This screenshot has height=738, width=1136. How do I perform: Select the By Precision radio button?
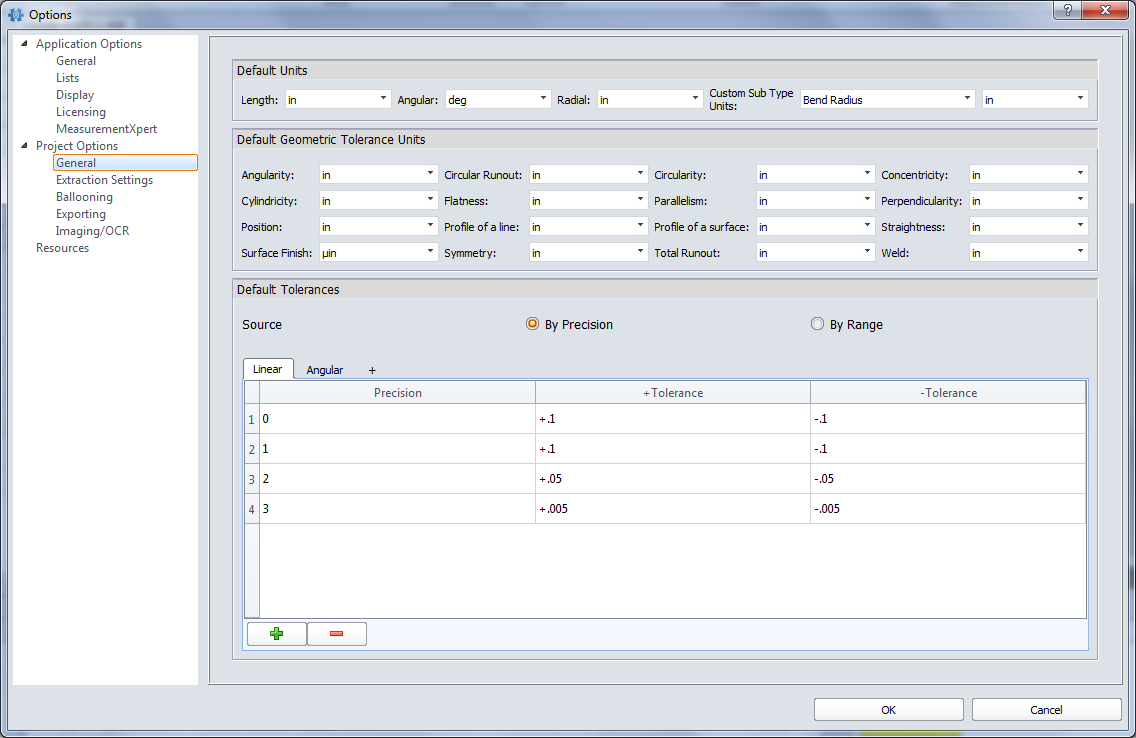pyautogui.click(x=532, y=324)
